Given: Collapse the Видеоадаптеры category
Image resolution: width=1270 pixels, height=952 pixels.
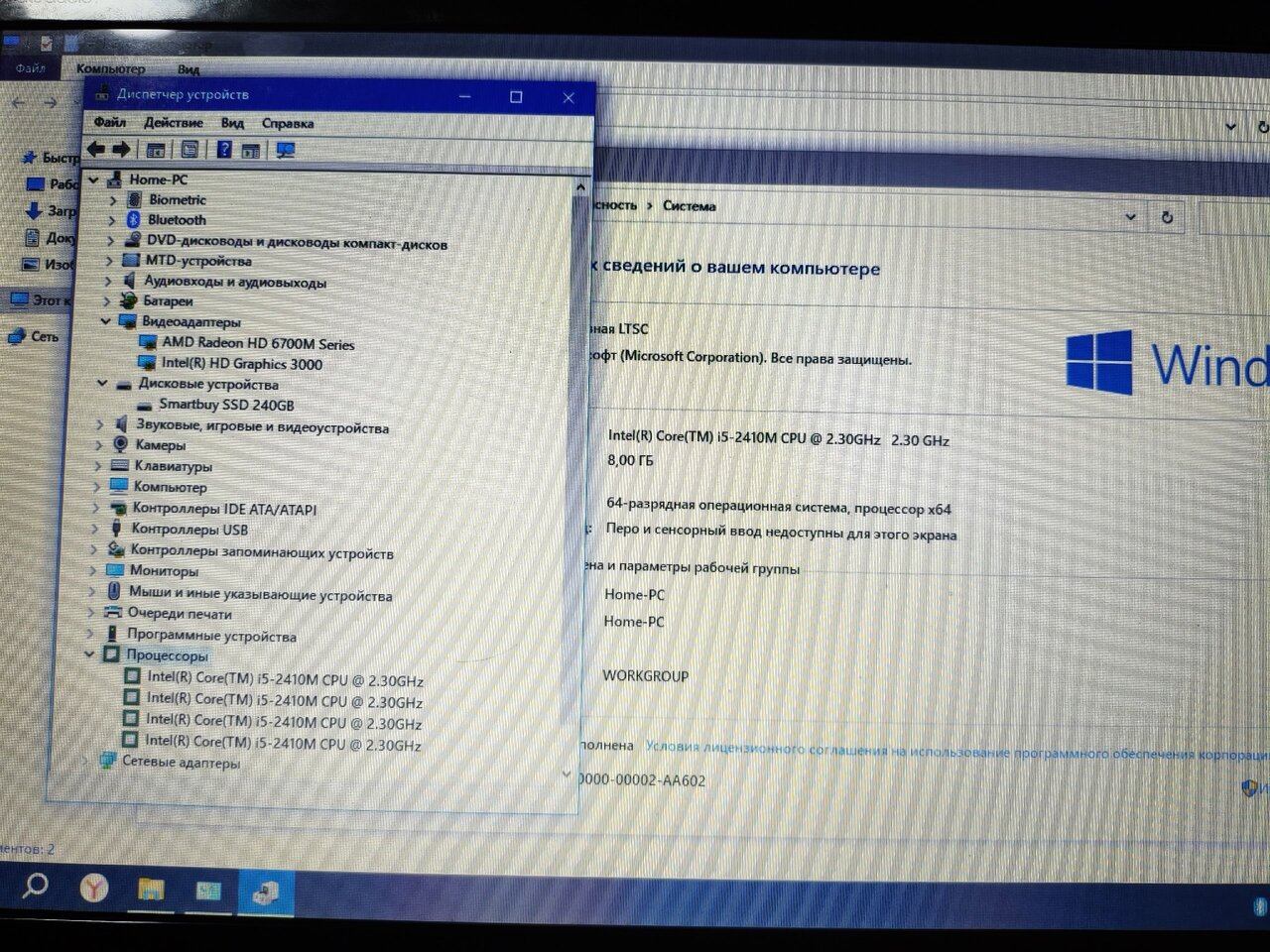Looking at the screenshot, I should 106,321.
